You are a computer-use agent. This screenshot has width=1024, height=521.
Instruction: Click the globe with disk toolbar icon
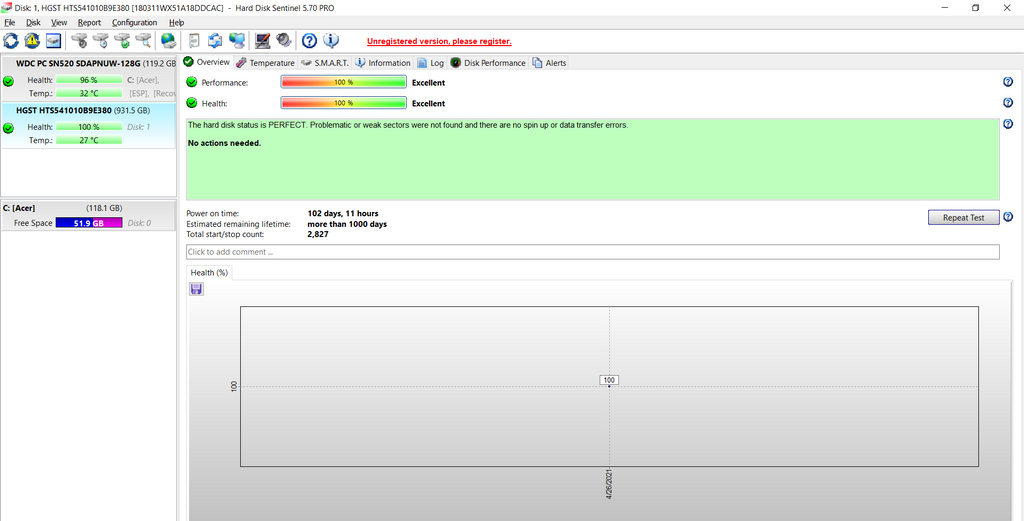coord(168,41)
